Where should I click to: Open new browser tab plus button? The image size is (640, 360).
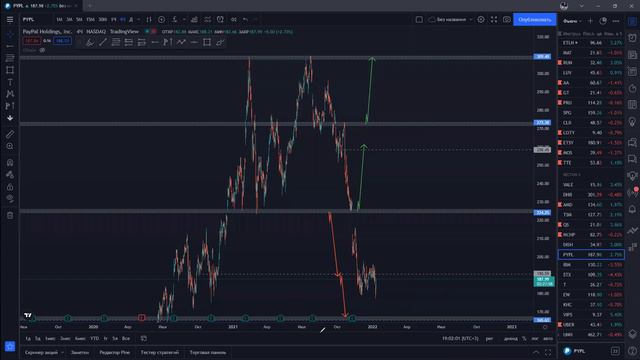click(90, 6)
